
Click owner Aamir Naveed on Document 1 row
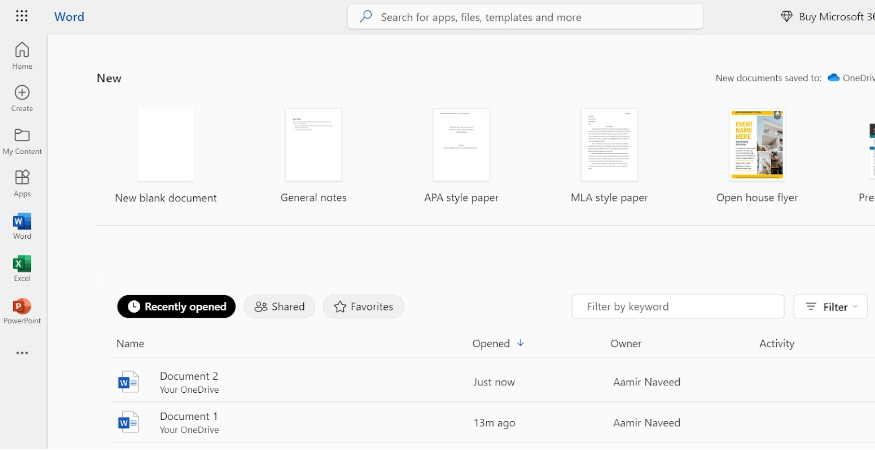click(x=646, y=423)
